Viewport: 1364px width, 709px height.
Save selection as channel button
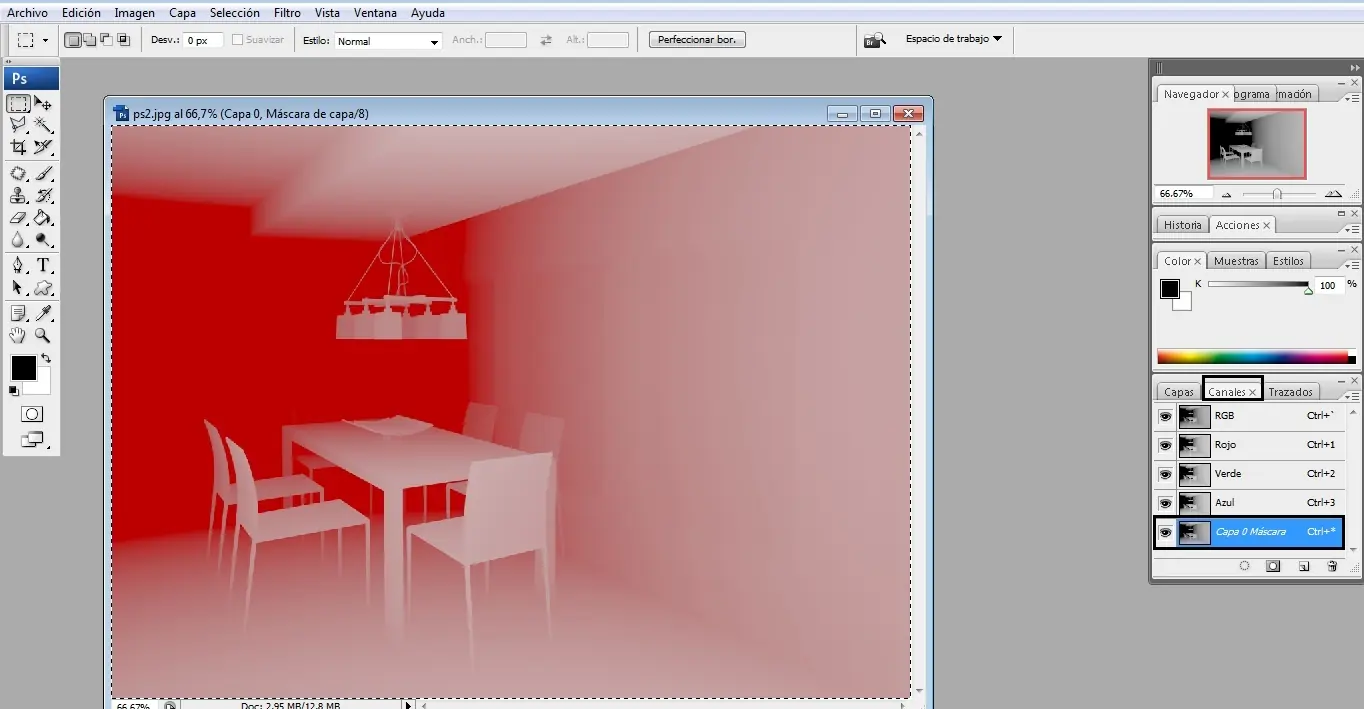tap(1273, 566)
